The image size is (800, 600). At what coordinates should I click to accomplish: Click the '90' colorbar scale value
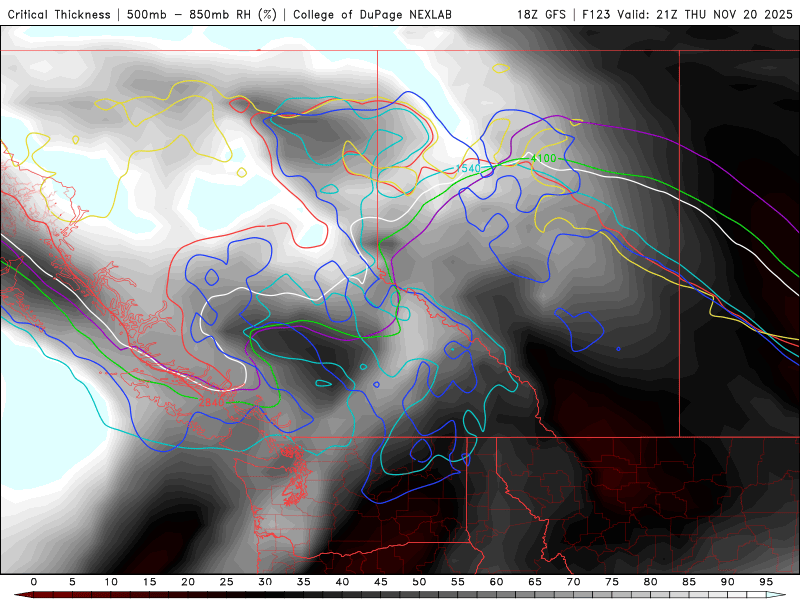[727, 582]
